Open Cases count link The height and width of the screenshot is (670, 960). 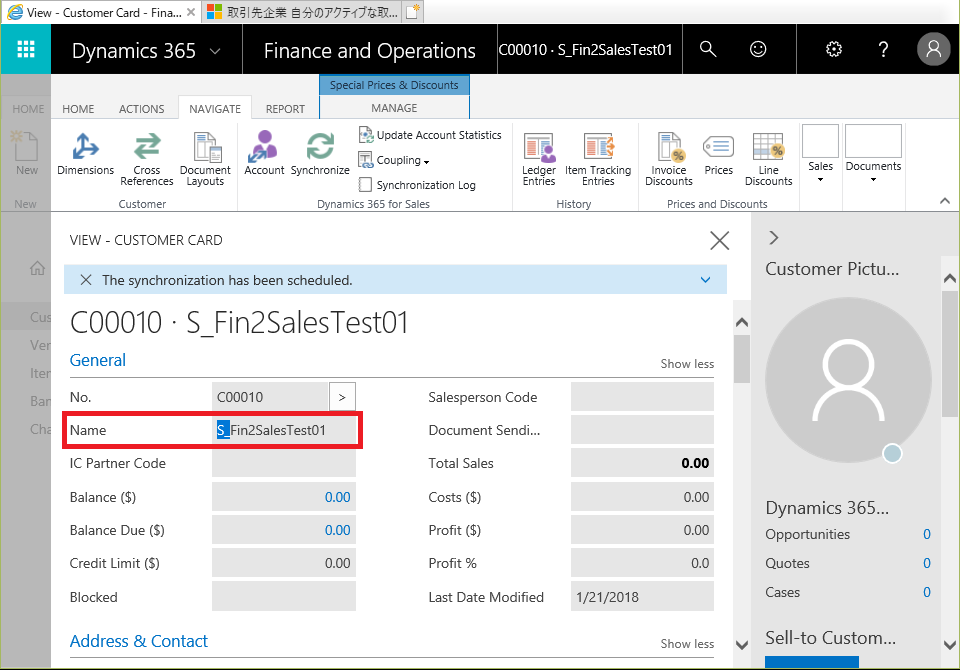click(x=926, y=592)
